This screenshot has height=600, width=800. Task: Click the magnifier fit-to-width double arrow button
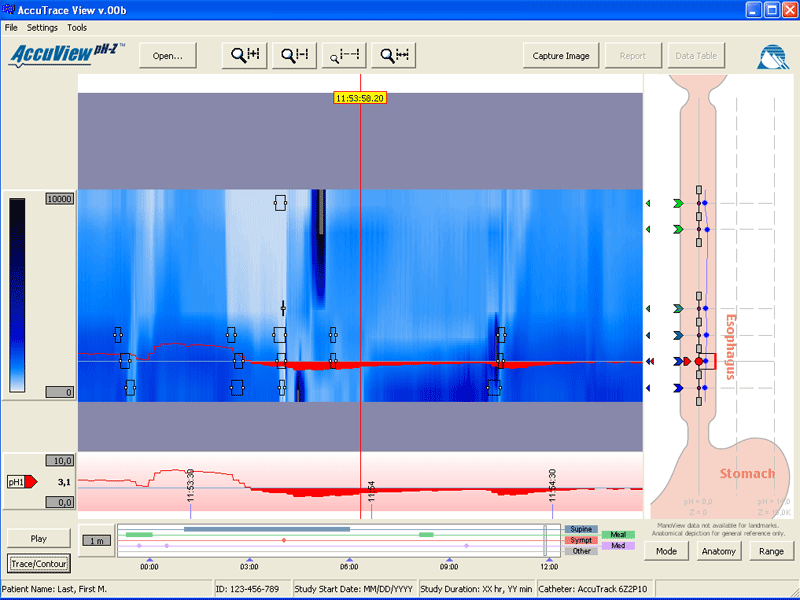[x=394, y=55]
